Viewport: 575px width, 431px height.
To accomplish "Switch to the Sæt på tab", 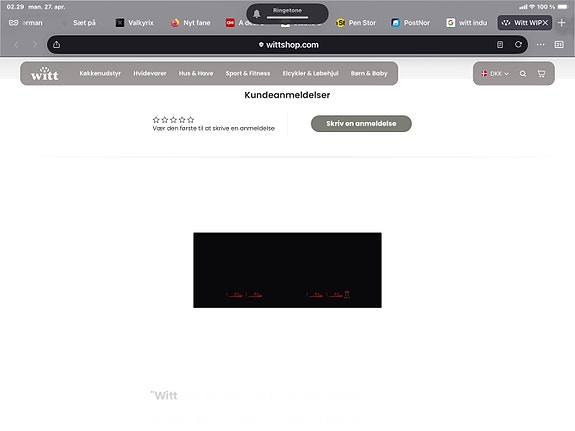I will (84, 23).
